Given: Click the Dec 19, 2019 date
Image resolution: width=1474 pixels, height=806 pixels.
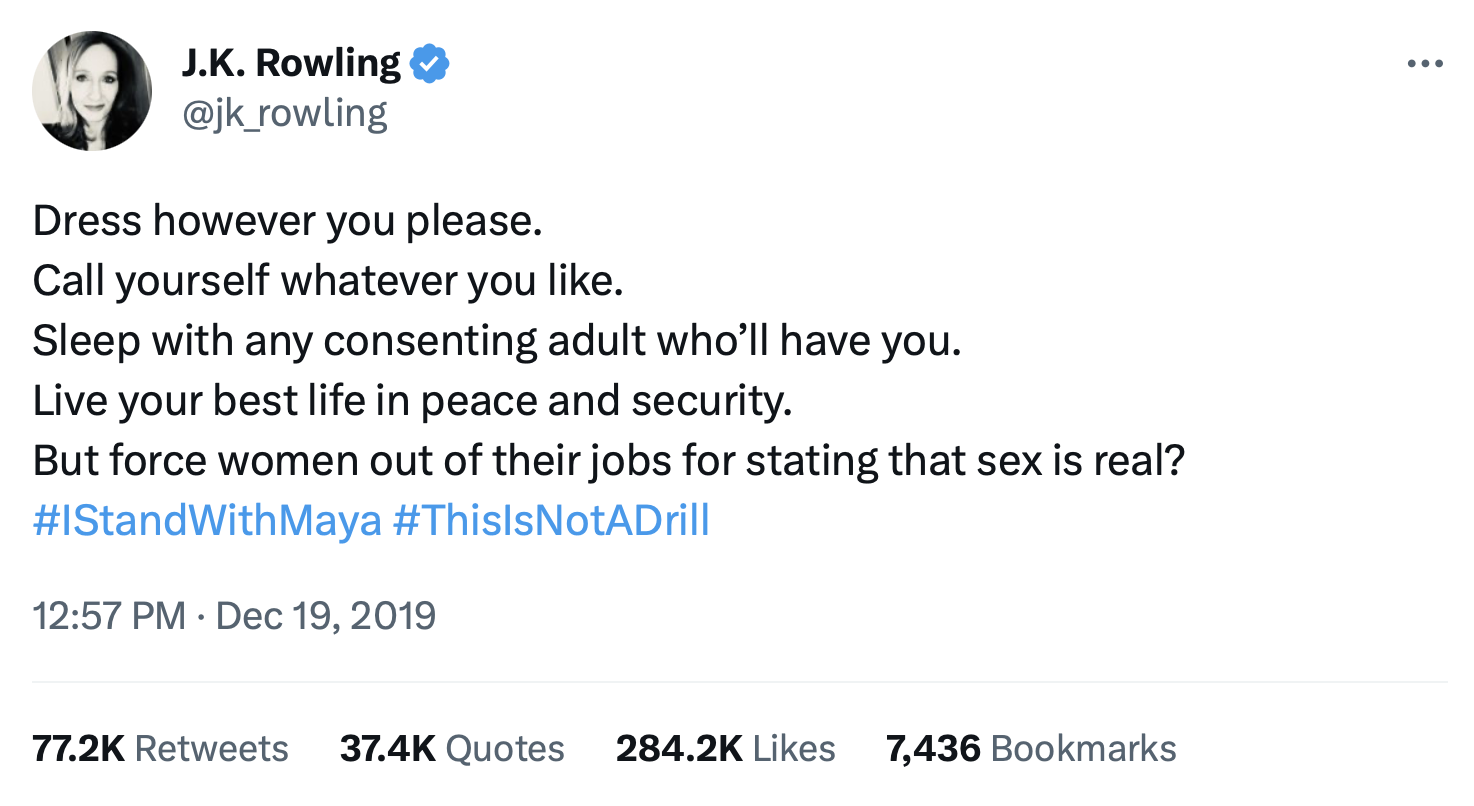Looking at the screenshot, I should pyautogui.click(x=326, y=615).
